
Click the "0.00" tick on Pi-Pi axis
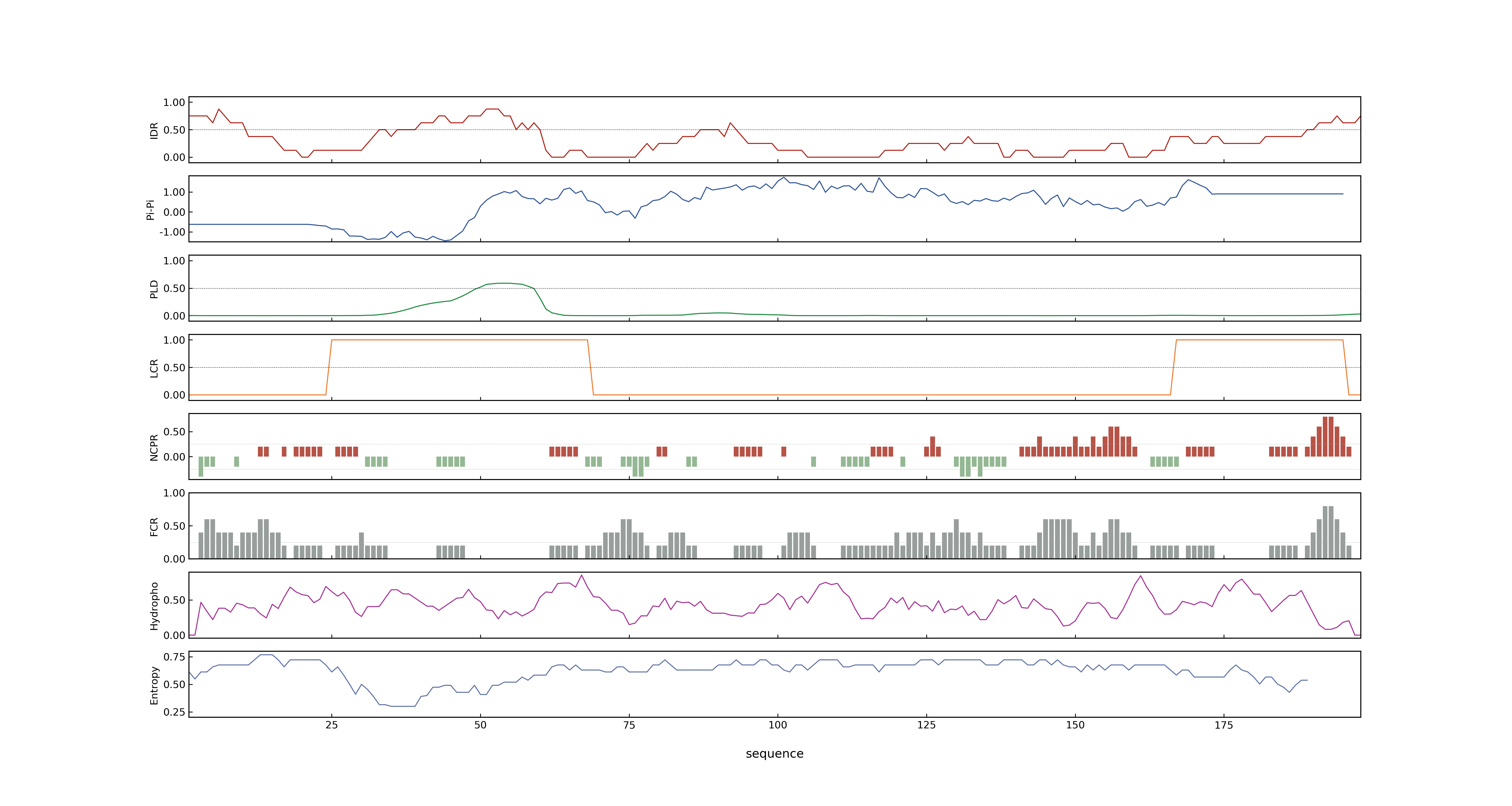click(x=174, y=212)
